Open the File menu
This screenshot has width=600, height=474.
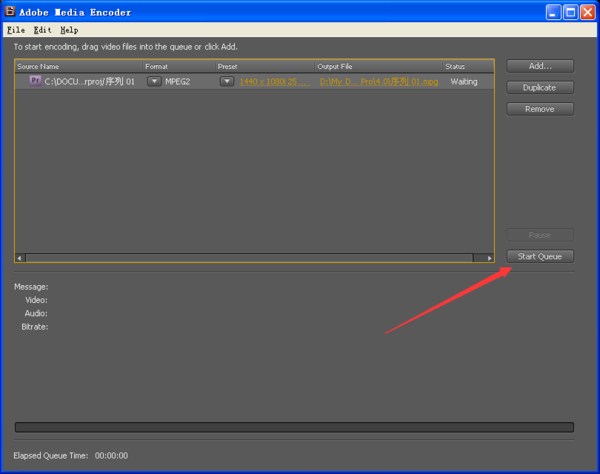(x=16, y=30)
